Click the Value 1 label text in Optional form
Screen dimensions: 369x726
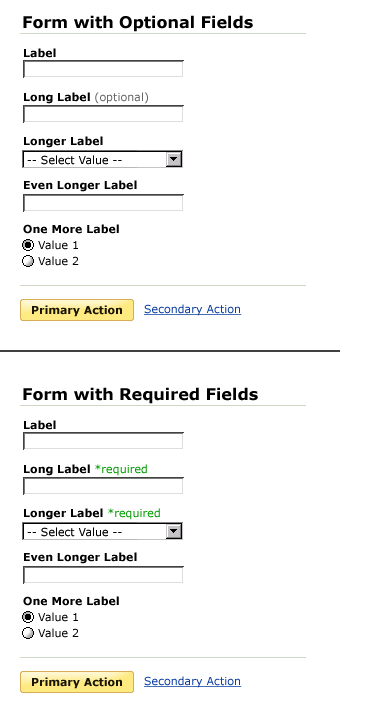tap(58, 245)
